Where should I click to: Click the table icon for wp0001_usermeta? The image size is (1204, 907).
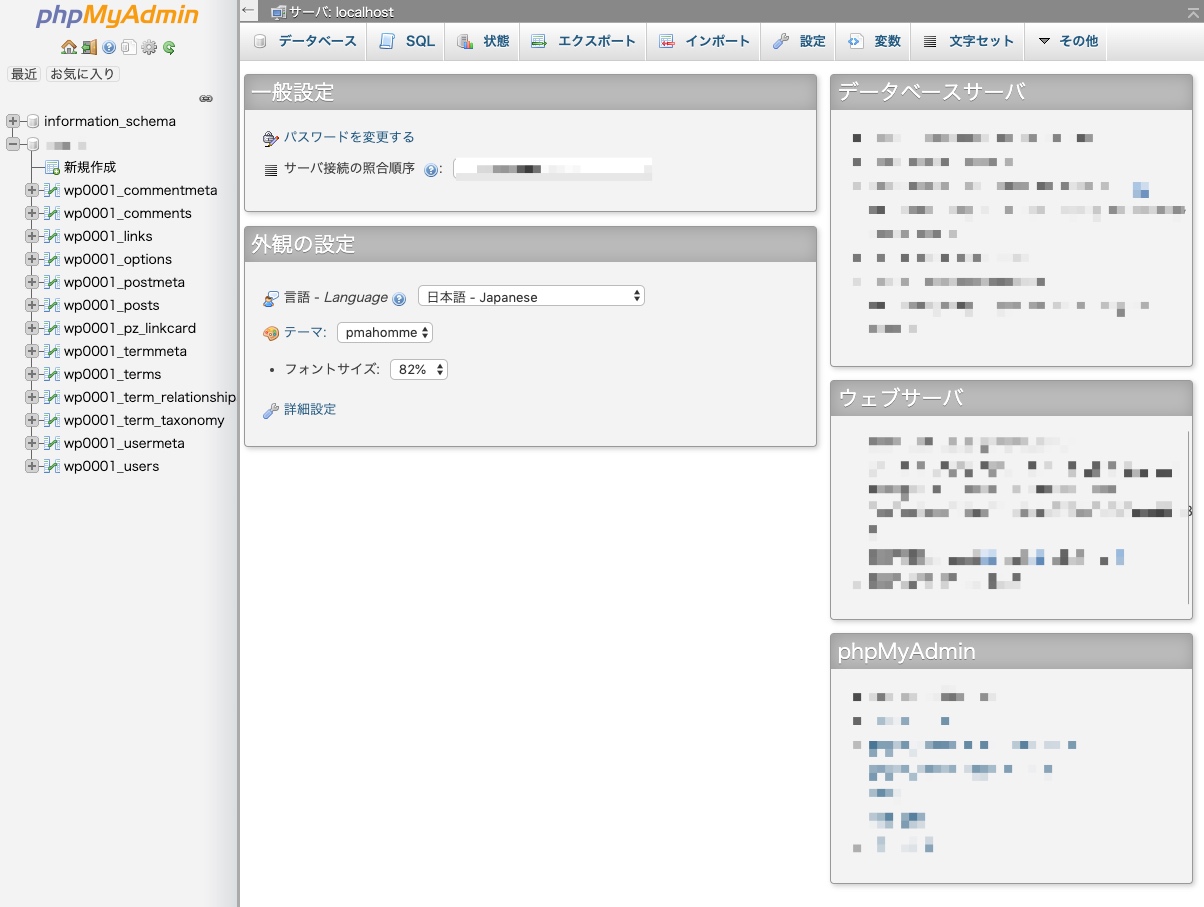point(53,443)
